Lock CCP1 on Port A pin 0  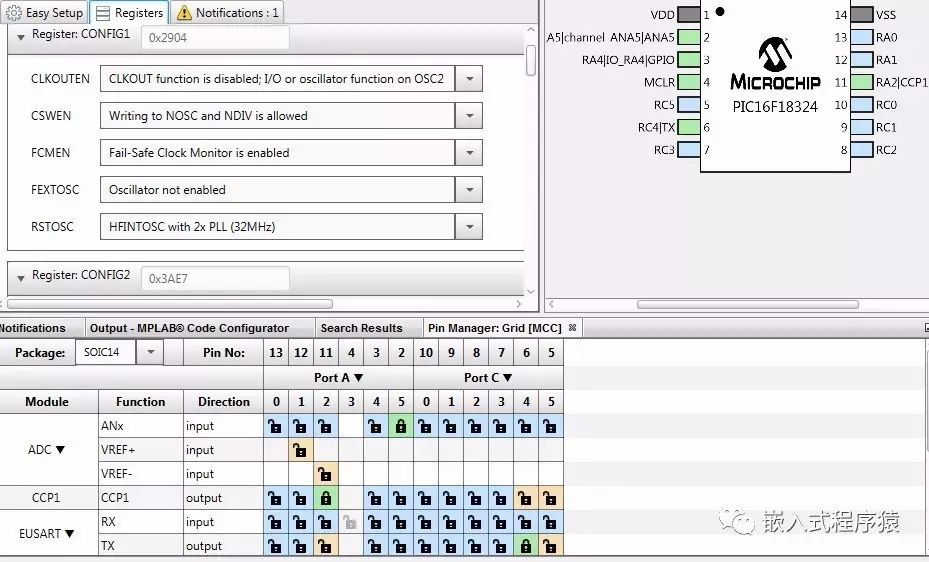coord(276,498)
